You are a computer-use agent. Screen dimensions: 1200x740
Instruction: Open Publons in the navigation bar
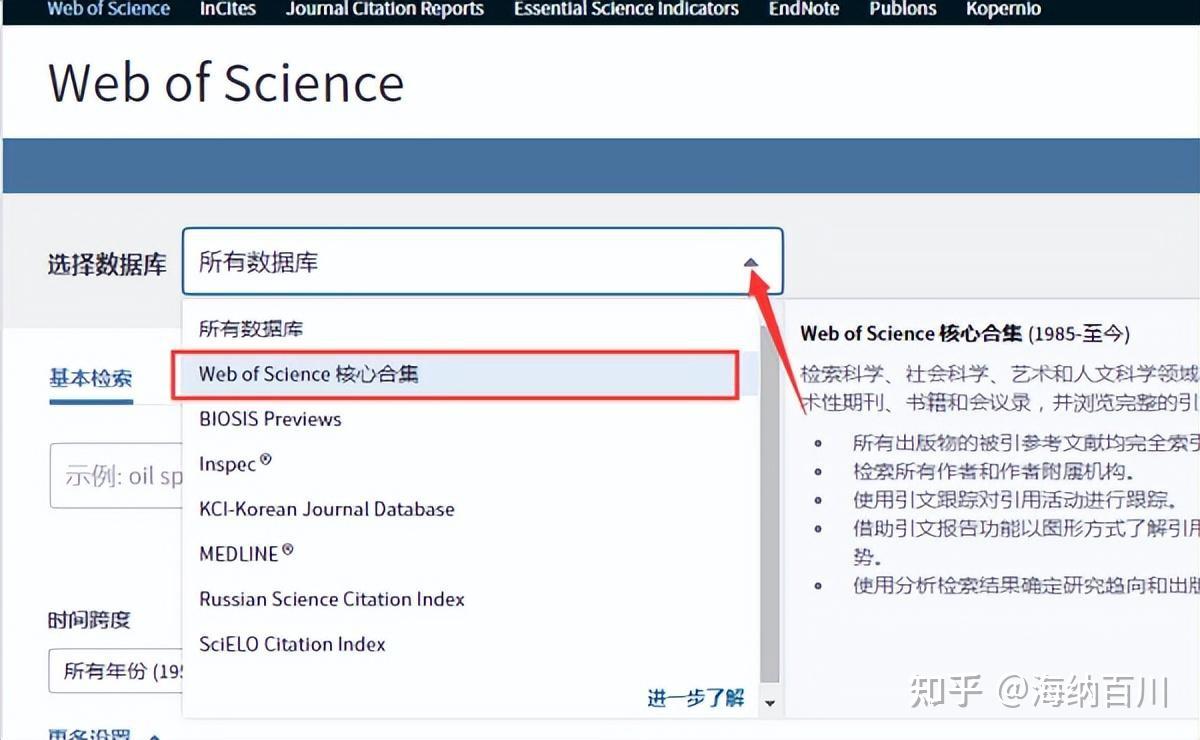click(x=902, y=9)
